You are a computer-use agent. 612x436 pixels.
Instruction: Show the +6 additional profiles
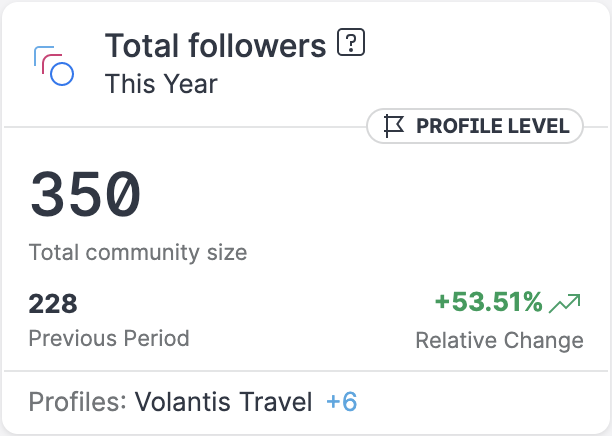pyautogui.click(x=342, y=402)
